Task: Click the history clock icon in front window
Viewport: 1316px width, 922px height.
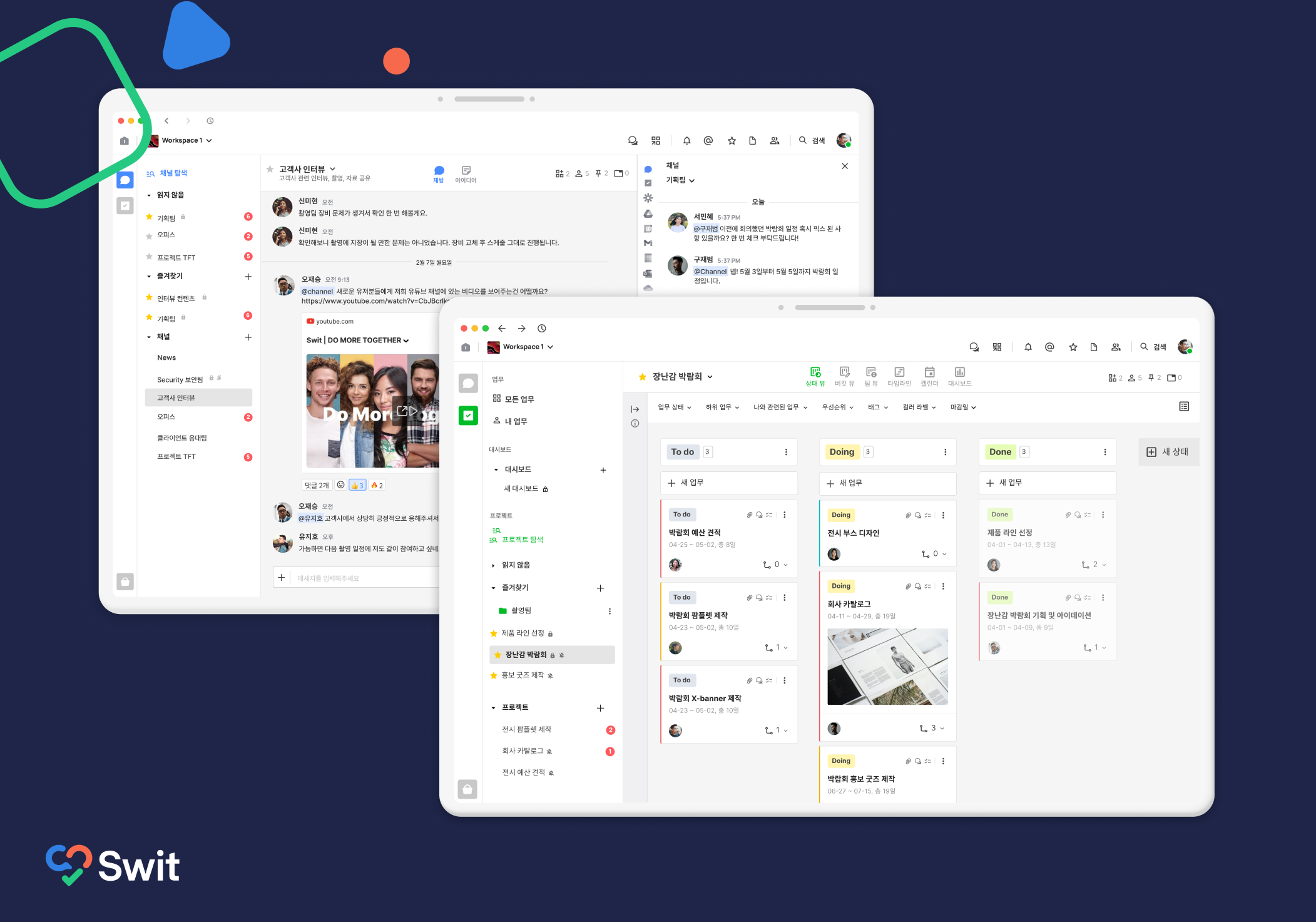Action: coord(542,329)
